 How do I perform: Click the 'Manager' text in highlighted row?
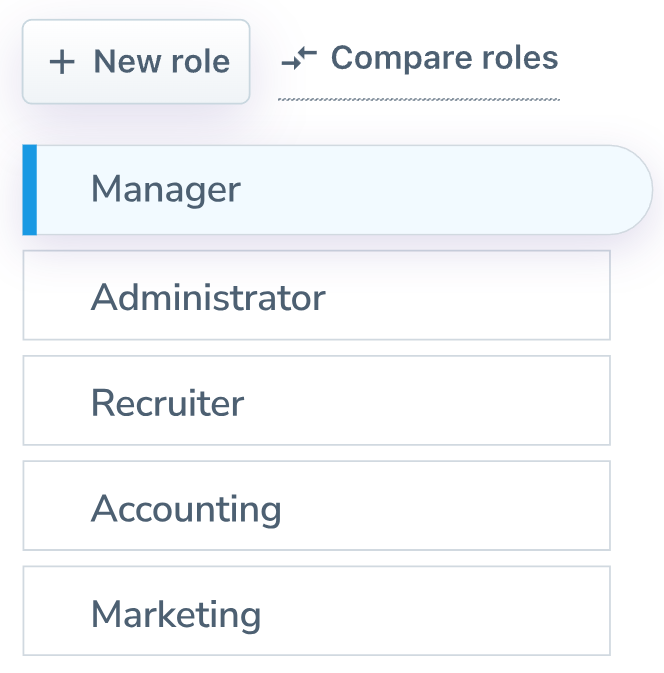point(165,189)
